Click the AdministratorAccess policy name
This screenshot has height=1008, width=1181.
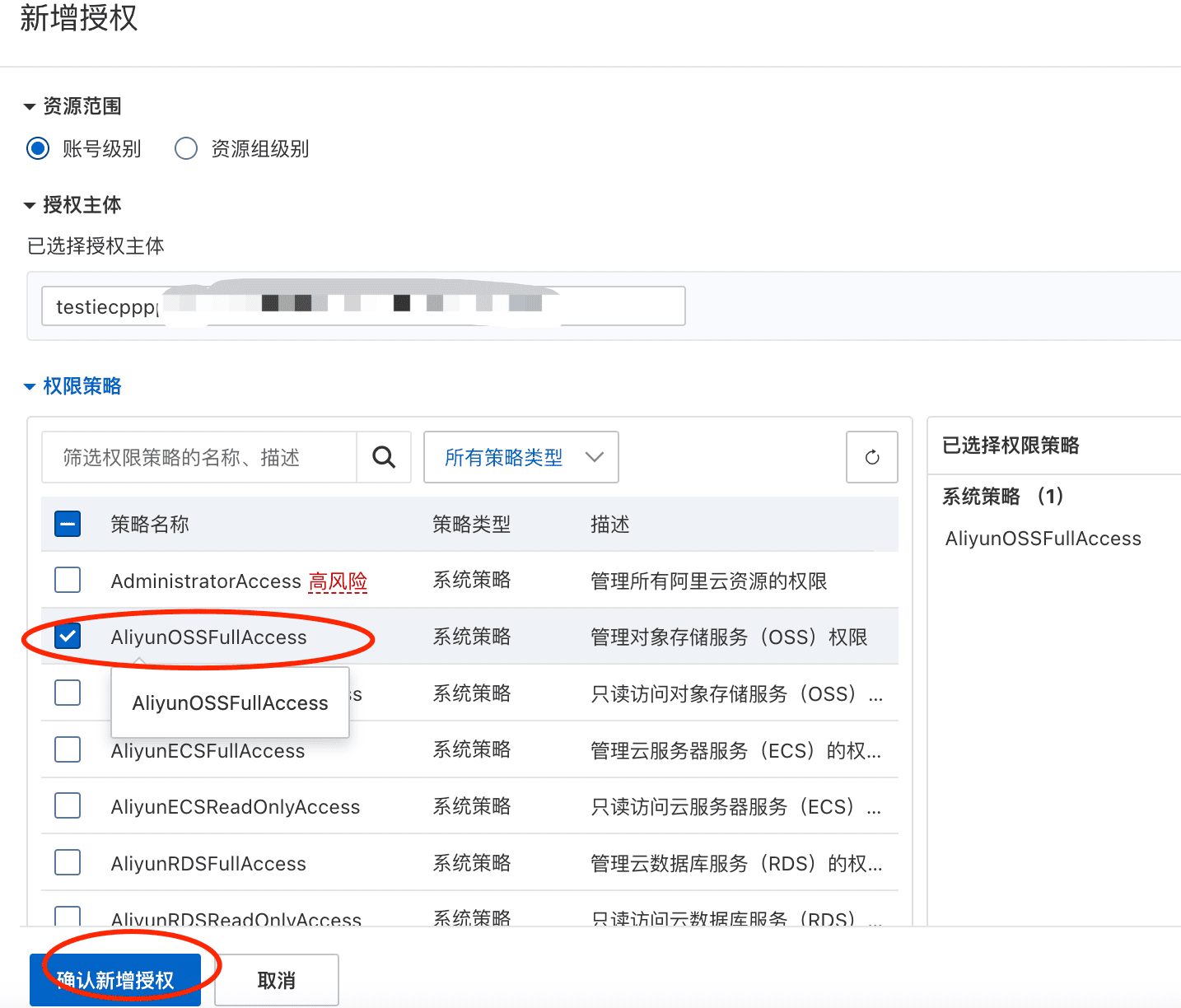pyautogui.click(x=206, y=581)
